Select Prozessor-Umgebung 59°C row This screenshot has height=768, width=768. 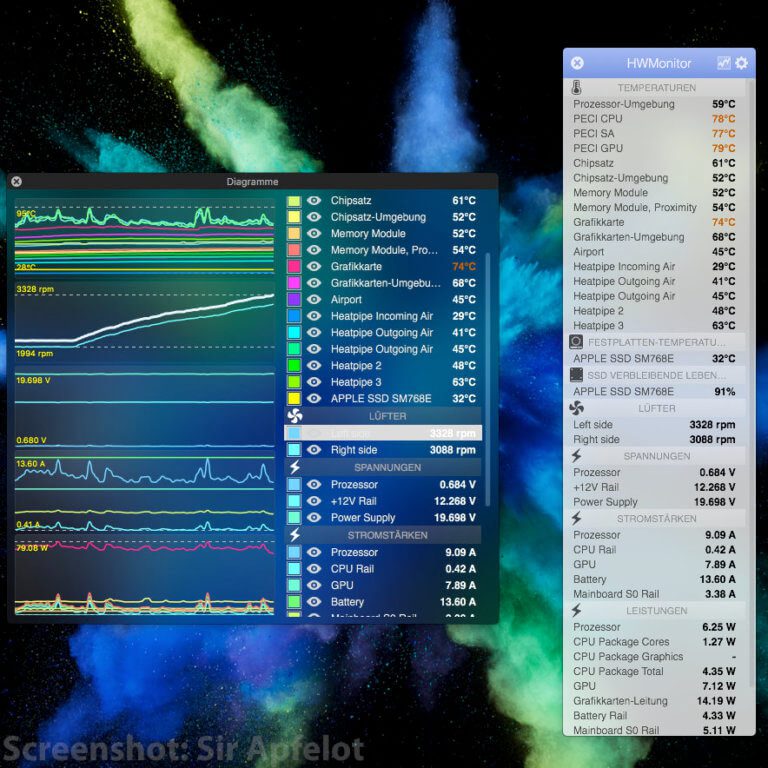click(654, 104)
